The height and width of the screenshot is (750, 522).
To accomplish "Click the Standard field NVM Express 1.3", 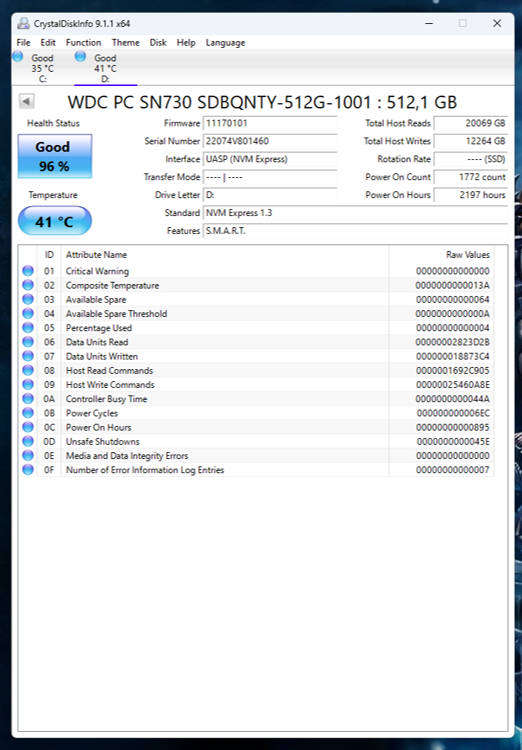I will tap(355, 213).
